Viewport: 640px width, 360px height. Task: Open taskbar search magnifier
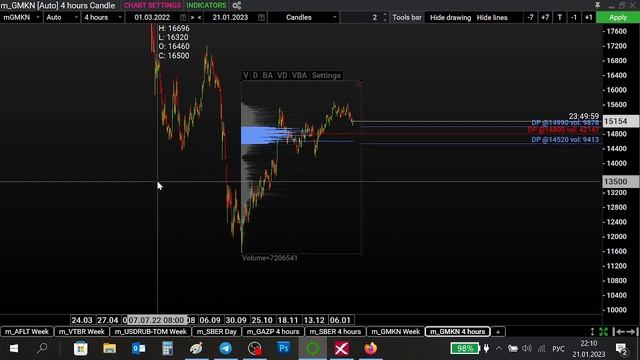click(x=42, y=348)
